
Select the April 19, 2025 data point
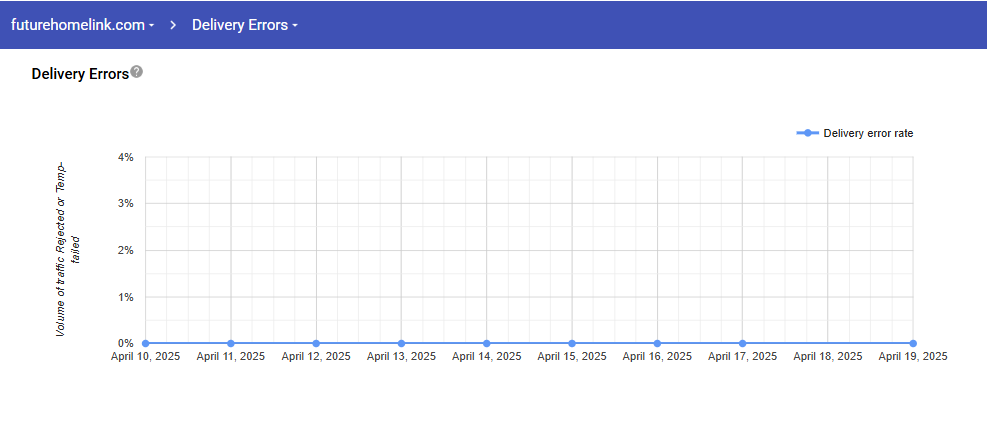click(913, 343)
